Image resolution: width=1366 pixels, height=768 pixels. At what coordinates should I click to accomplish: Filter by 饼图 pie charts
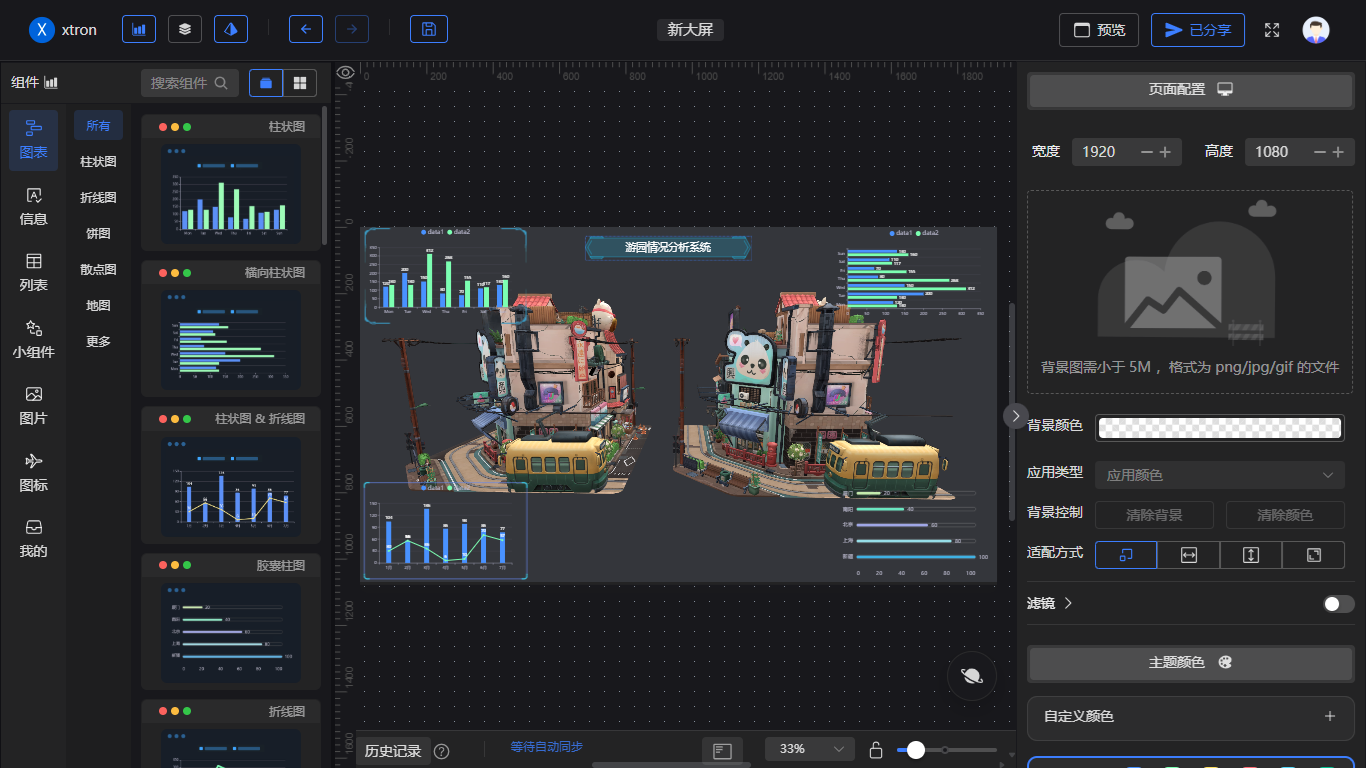coord(98,233)
